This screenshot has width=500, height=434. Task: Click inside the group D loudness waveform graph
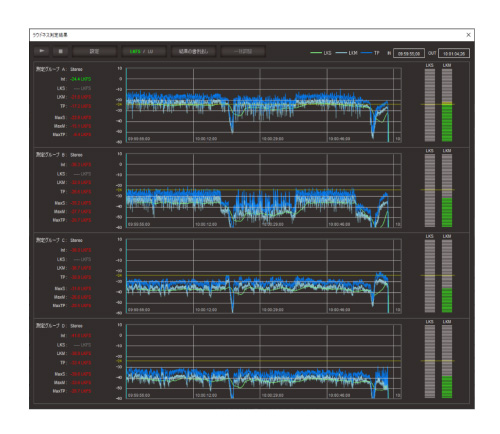click(264, 362)
